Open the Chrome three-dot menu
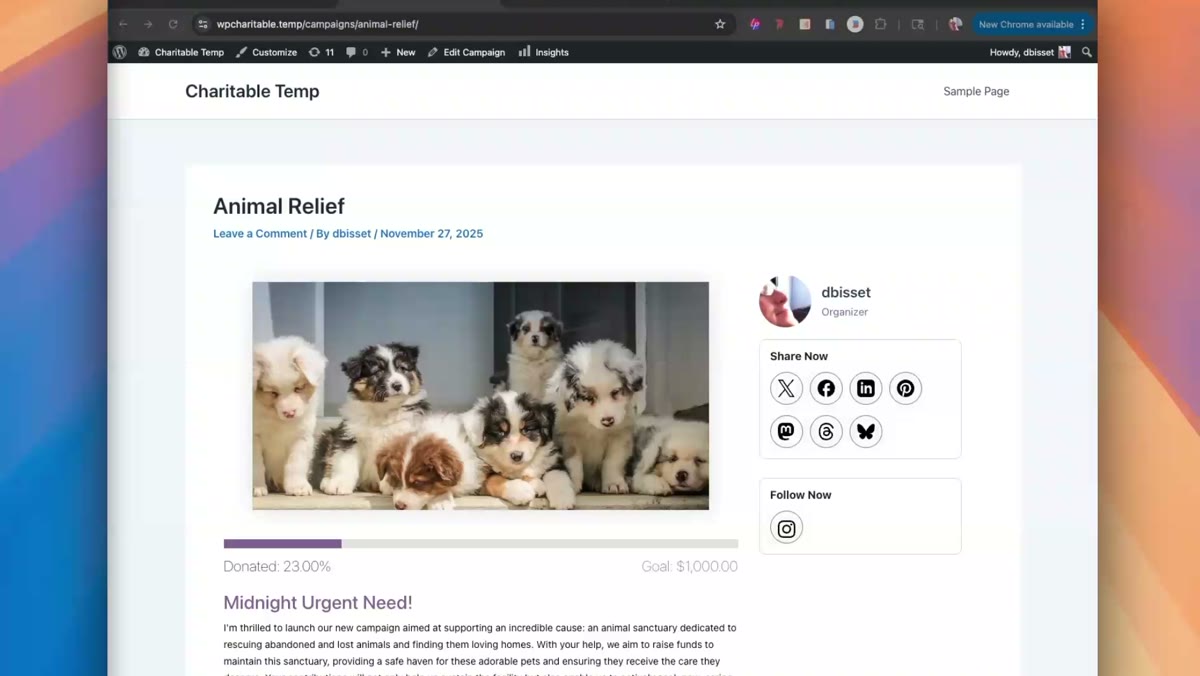Image resolution: width=1200 pixels, height=676 pixels. click(x=1083, y=24)
